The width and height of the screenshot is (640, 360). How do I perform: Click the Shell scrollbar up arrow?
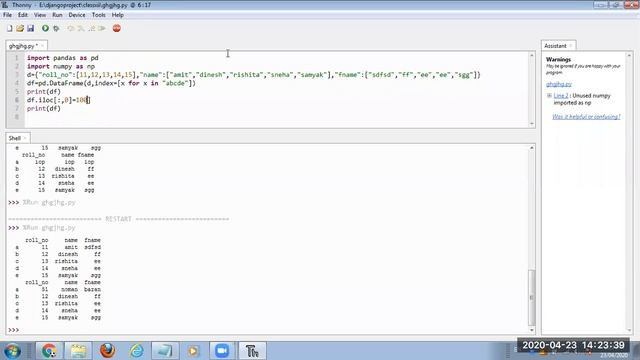[x=532, y=148]
